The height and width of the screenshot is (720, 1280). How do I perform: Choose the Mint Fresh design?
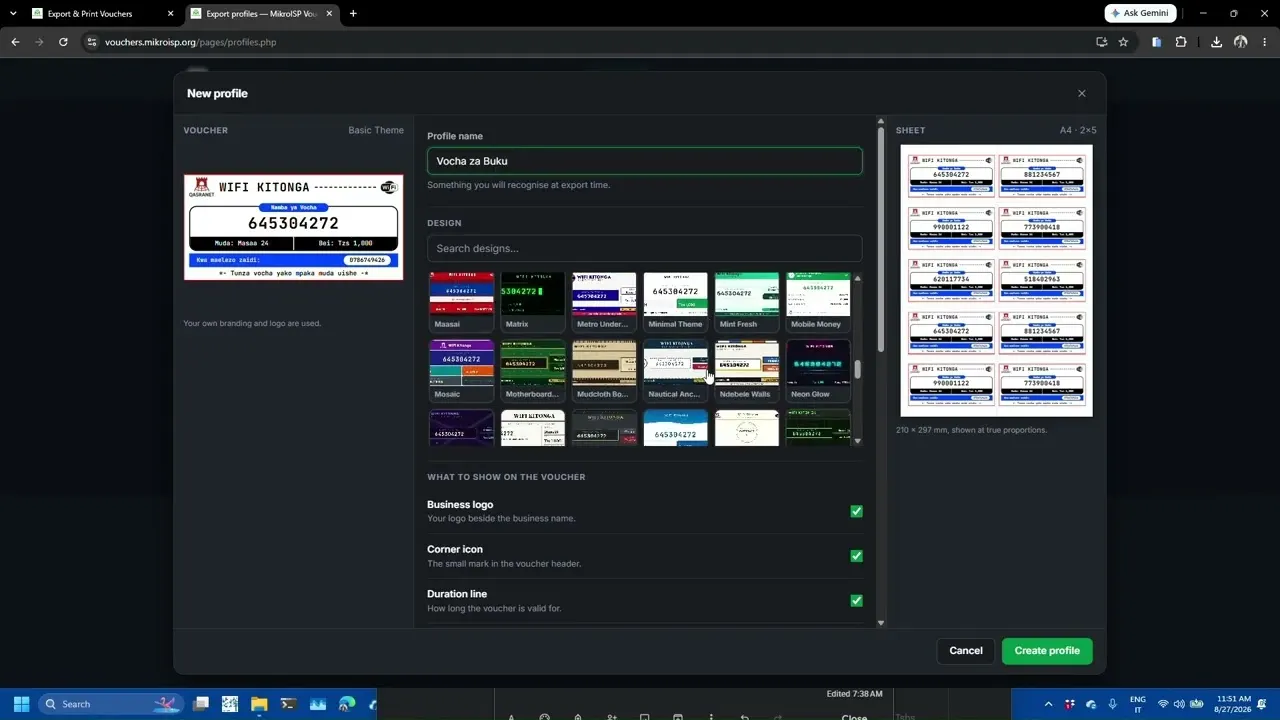click(747, 302)
